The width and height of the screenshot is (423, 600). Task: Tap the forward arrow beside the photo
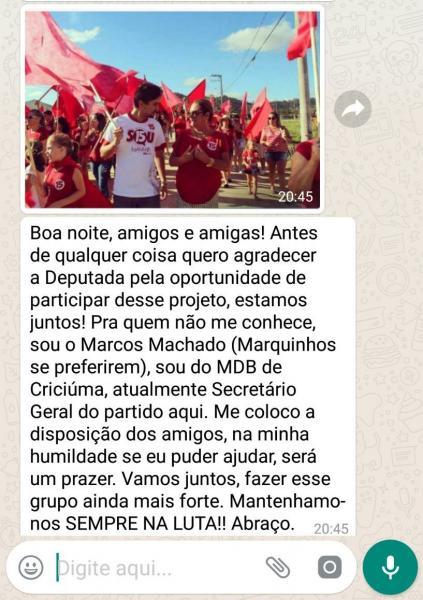353,109
